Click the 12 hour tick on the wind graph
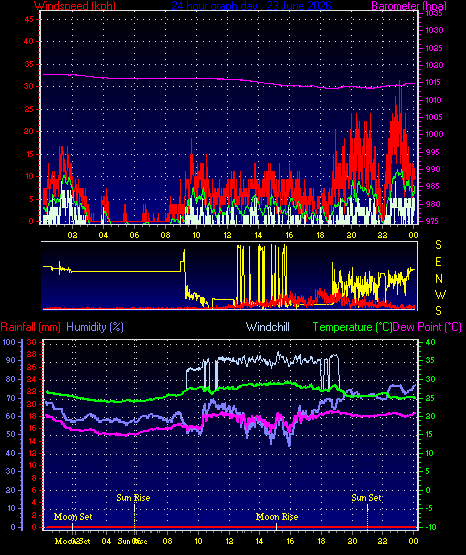The image size is (466, 555). coord(227,235)
